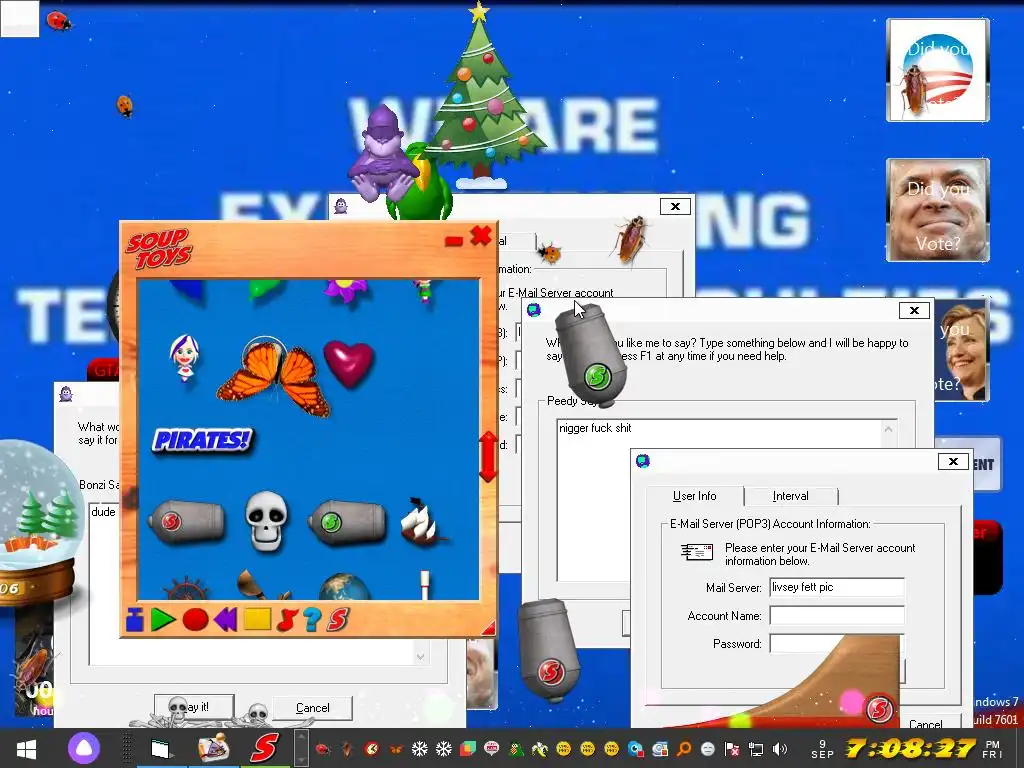Click the Hillary Clinton vote widget
The image size is (1024, 768).
(961, 350)
